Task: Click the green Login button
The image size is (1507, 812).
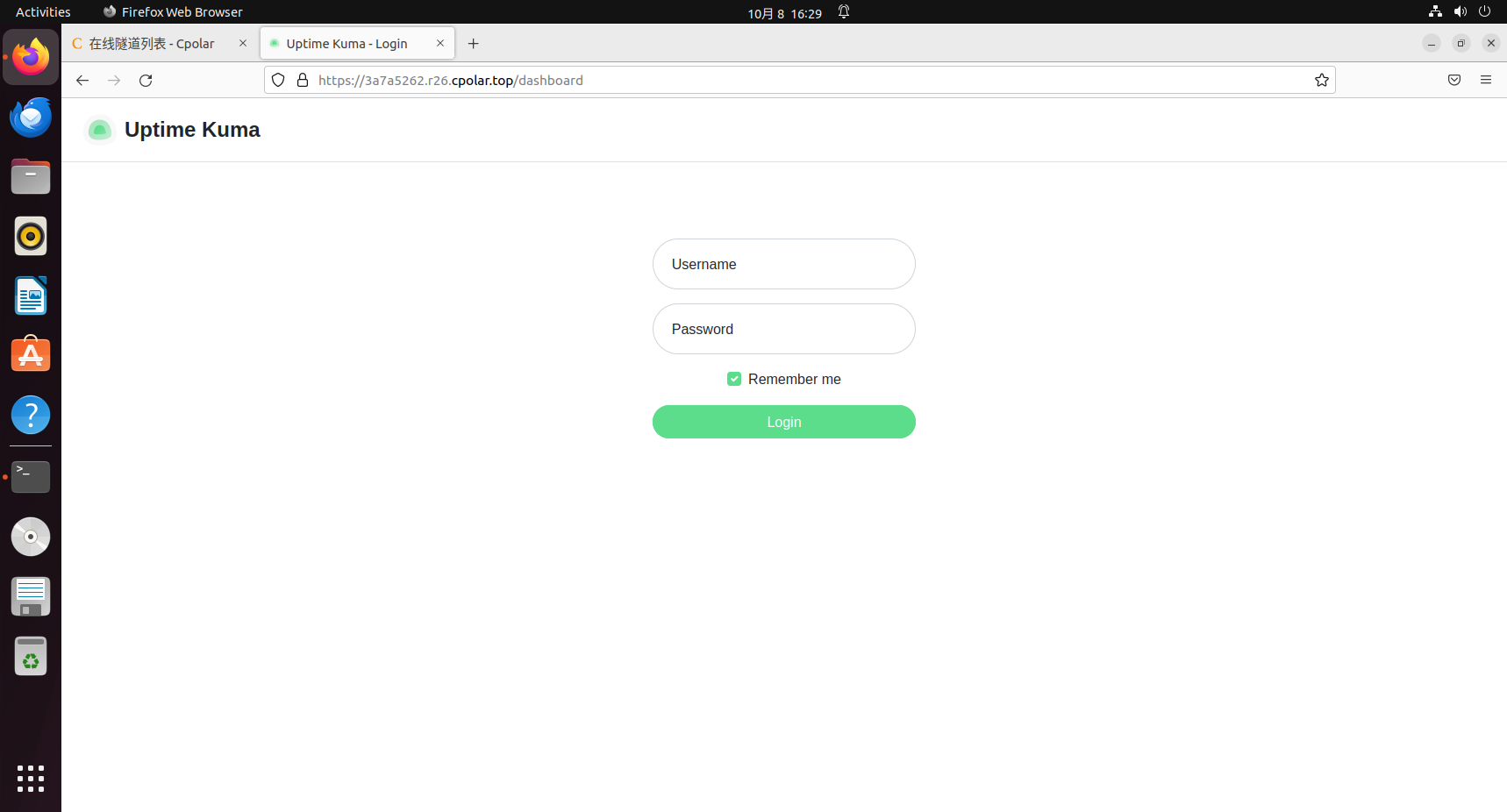Action: click(x=784, y=422)
